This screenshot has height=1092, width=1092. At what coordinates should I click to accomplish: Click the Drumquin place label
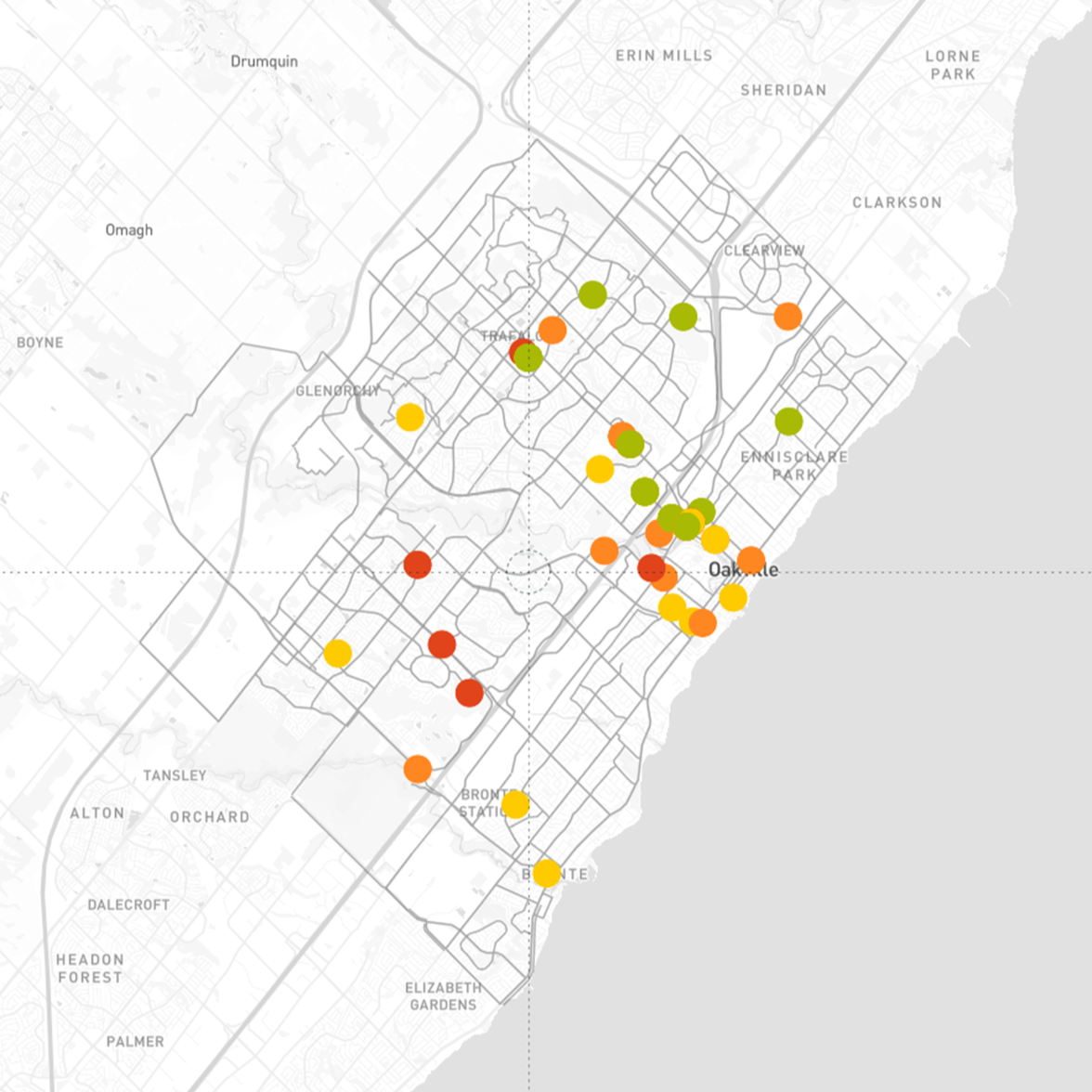coord(265,61)
